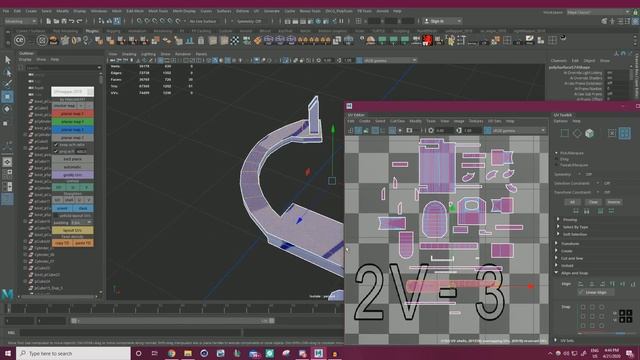The width and height of the screenshot is (640, 360).
Task: Open the Modeling menu set dropdown
Action: click(x=20, y=21)
